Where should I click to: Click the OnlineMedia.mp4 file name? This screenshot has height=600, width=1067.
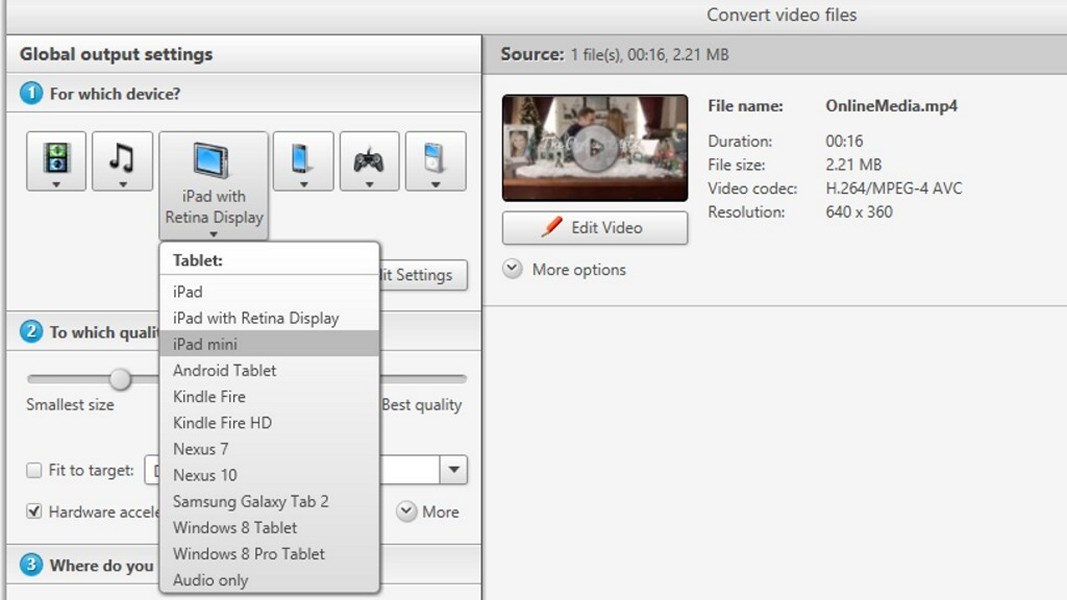click(x=891, y=106)
